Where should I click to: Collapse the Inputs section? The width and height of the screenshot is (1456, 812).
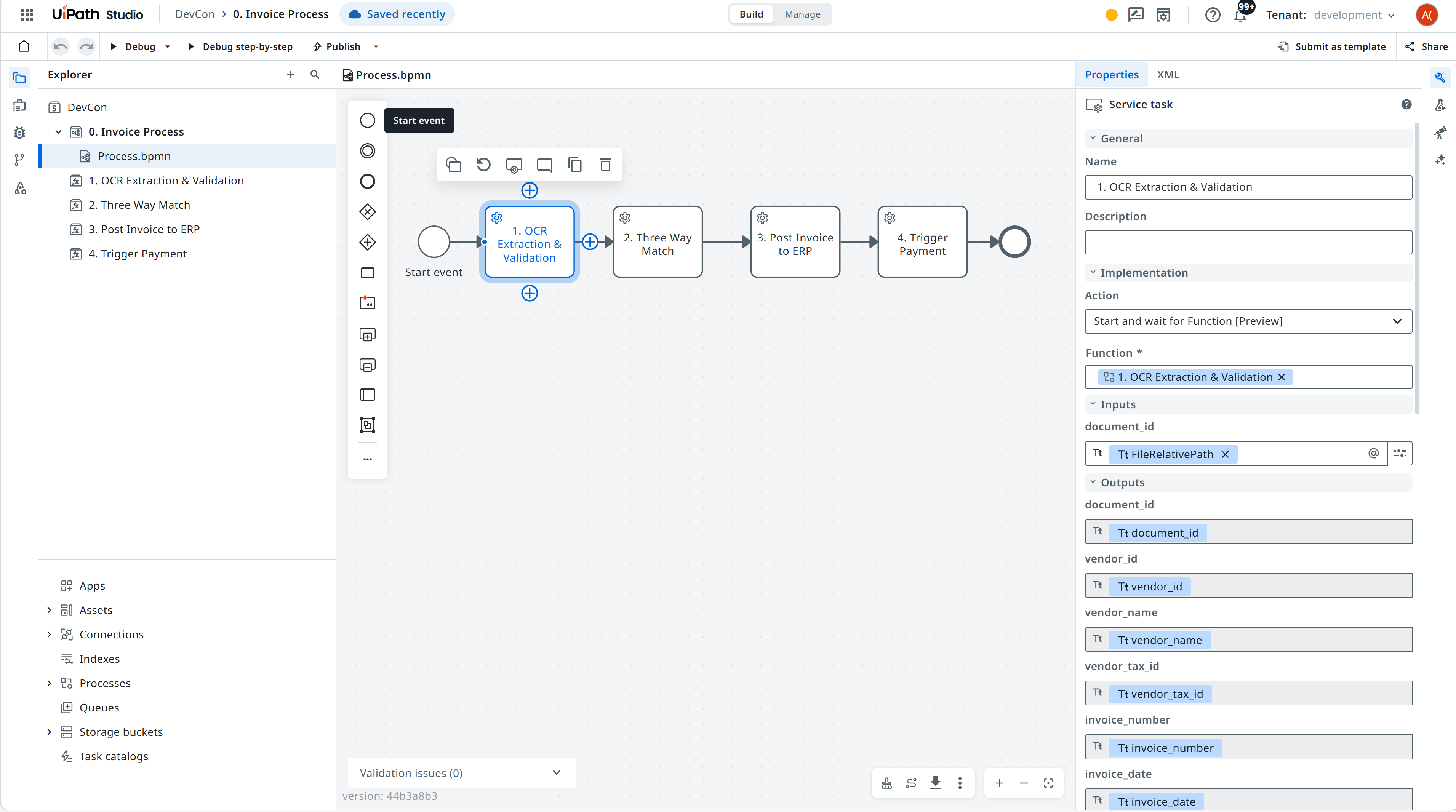[1093, 404]
